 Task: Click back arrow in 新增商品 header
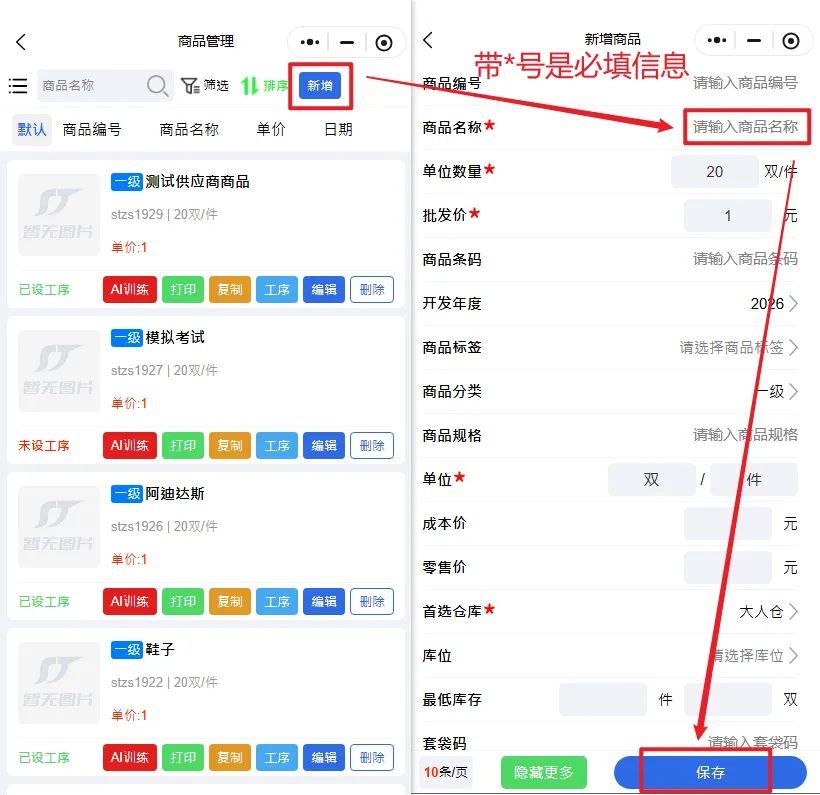[428, 40]
